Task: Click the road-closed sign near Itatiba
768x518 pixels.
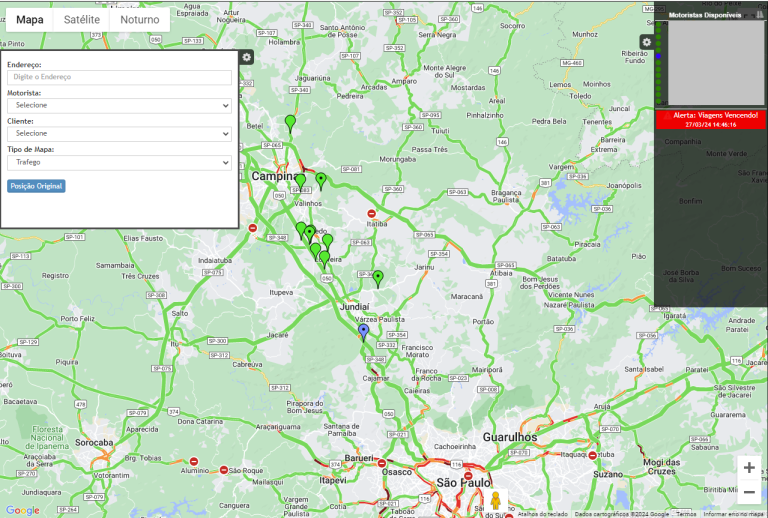Action: (372, 213)
